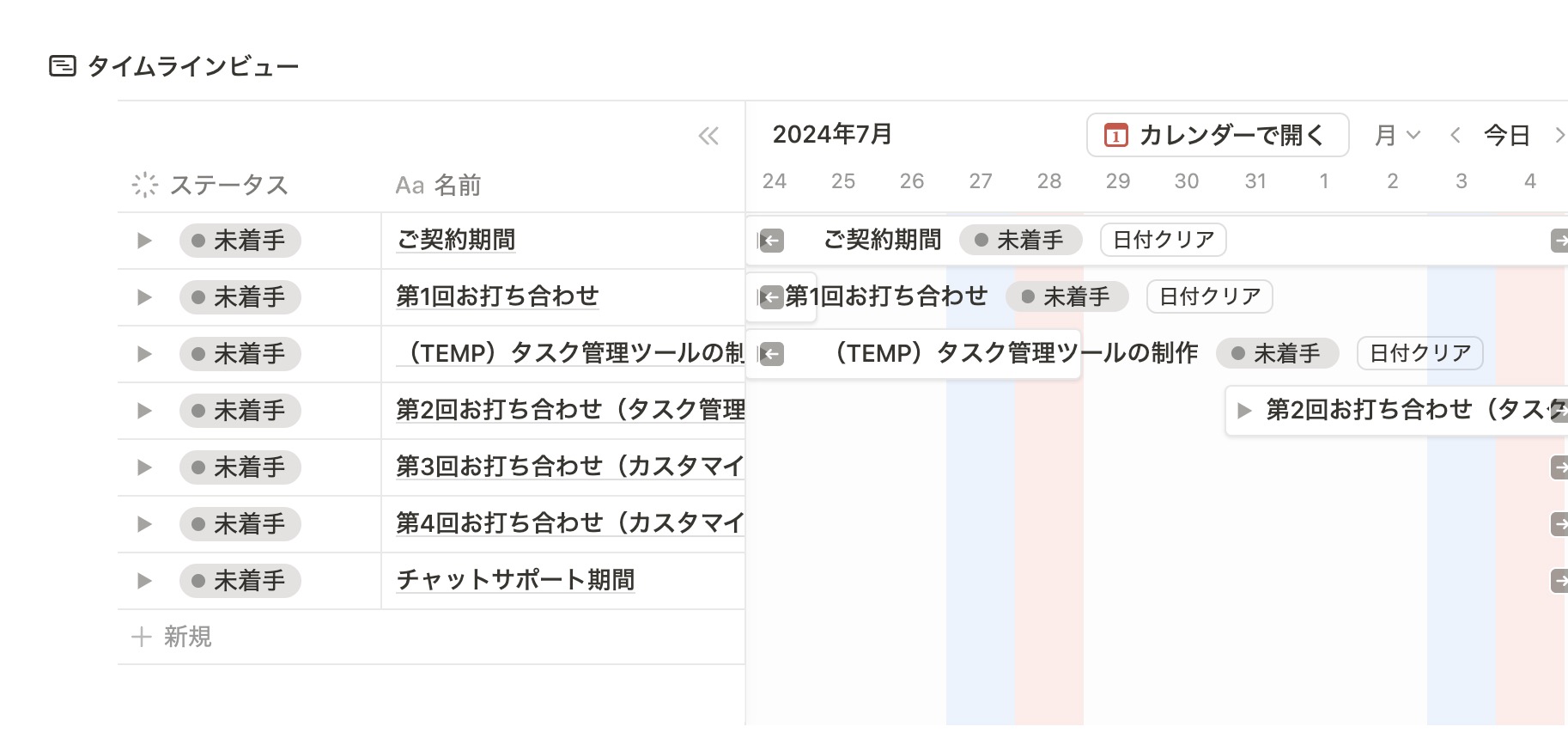Click date 31 in the timeline header

click(x=1255, y=181)
